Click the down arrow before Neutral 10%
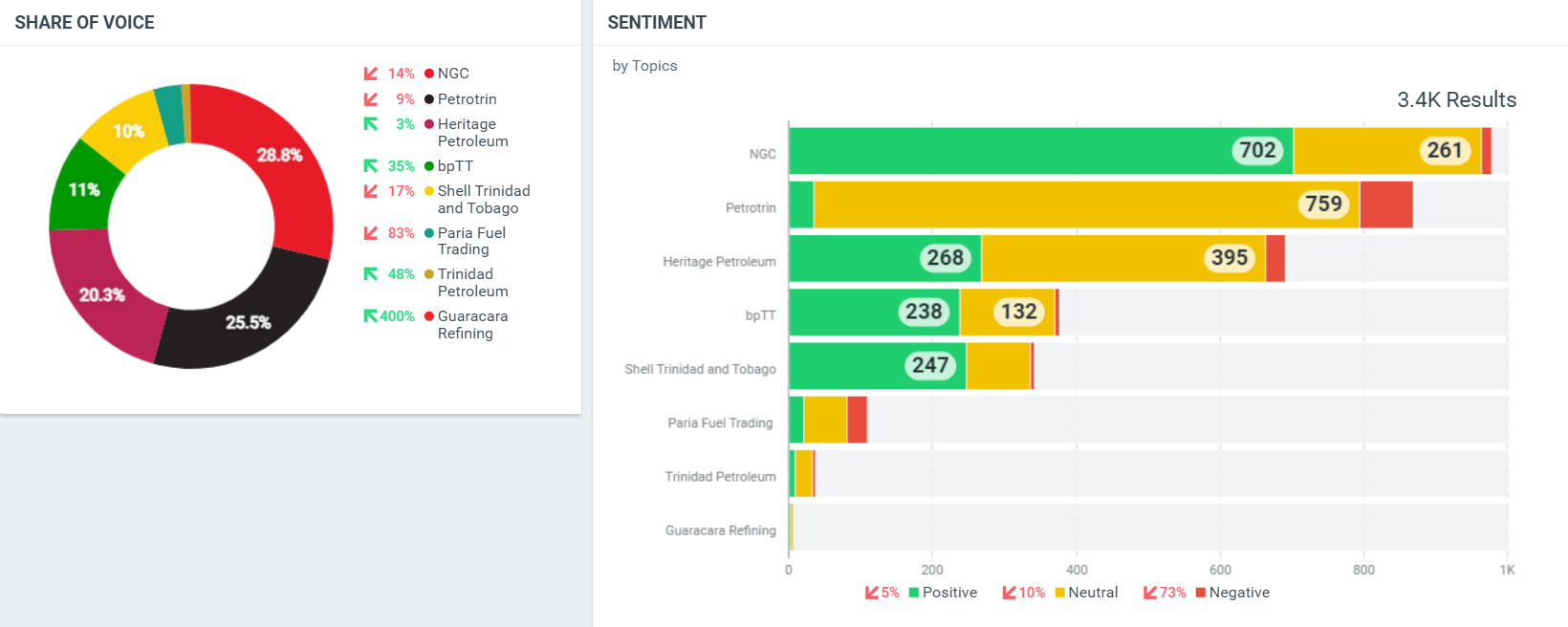The width and height of the screenshot is (1568, 627). (x=1009, y=593)
